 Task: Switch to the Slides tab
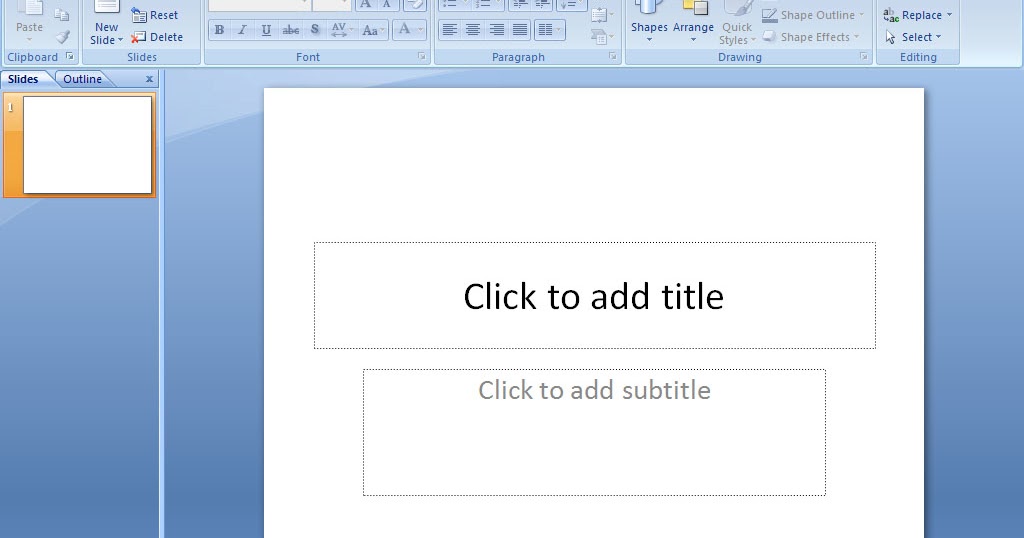[24, 79]
